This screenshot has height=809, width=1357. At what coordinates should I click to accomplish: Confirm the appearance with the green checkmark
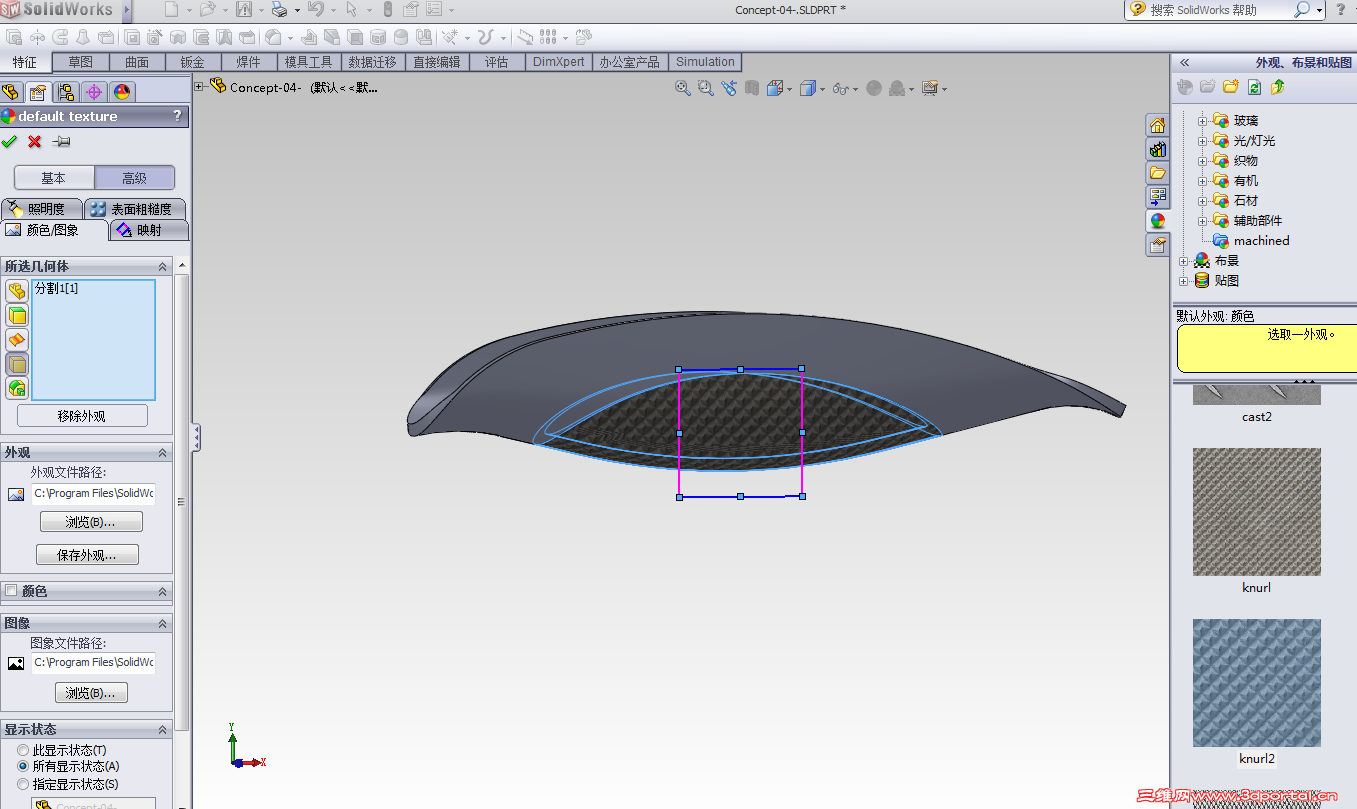(x=10, y=142)
